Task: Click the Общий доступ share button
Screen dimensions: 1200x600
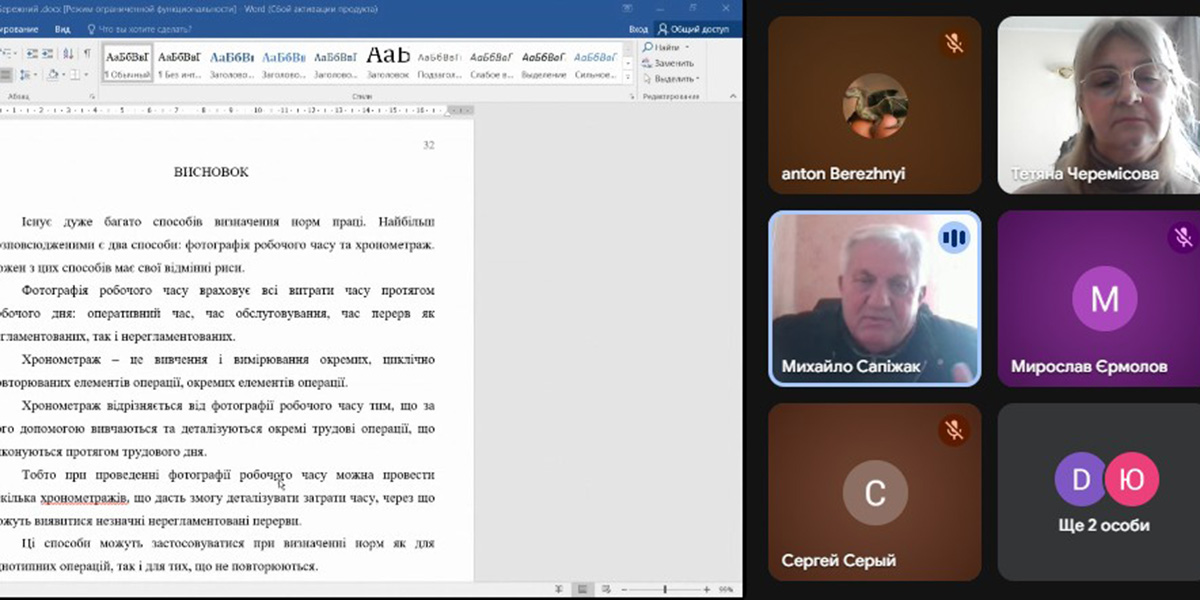Action: [694, 30]
